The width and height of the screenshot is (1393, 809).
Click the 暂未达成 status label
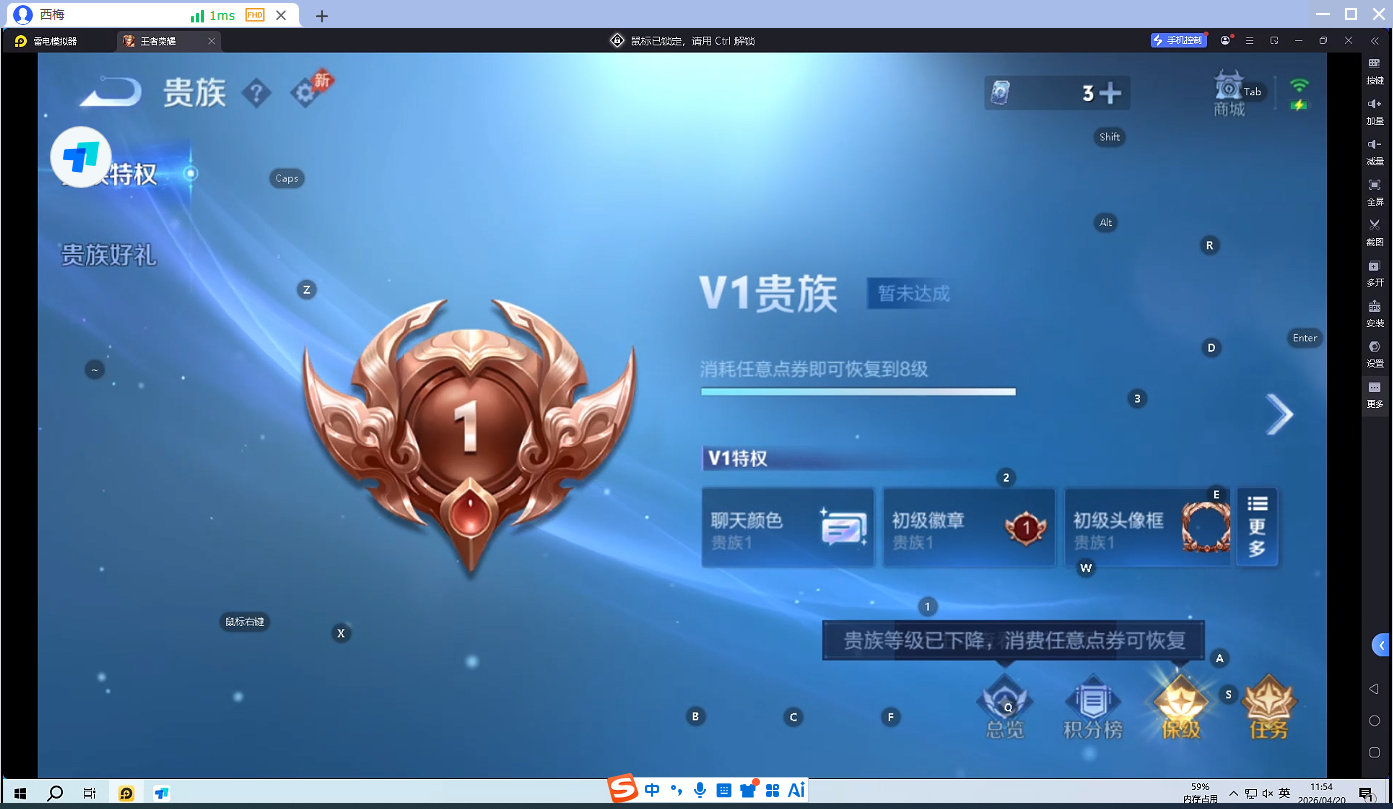tap(914, 294)
